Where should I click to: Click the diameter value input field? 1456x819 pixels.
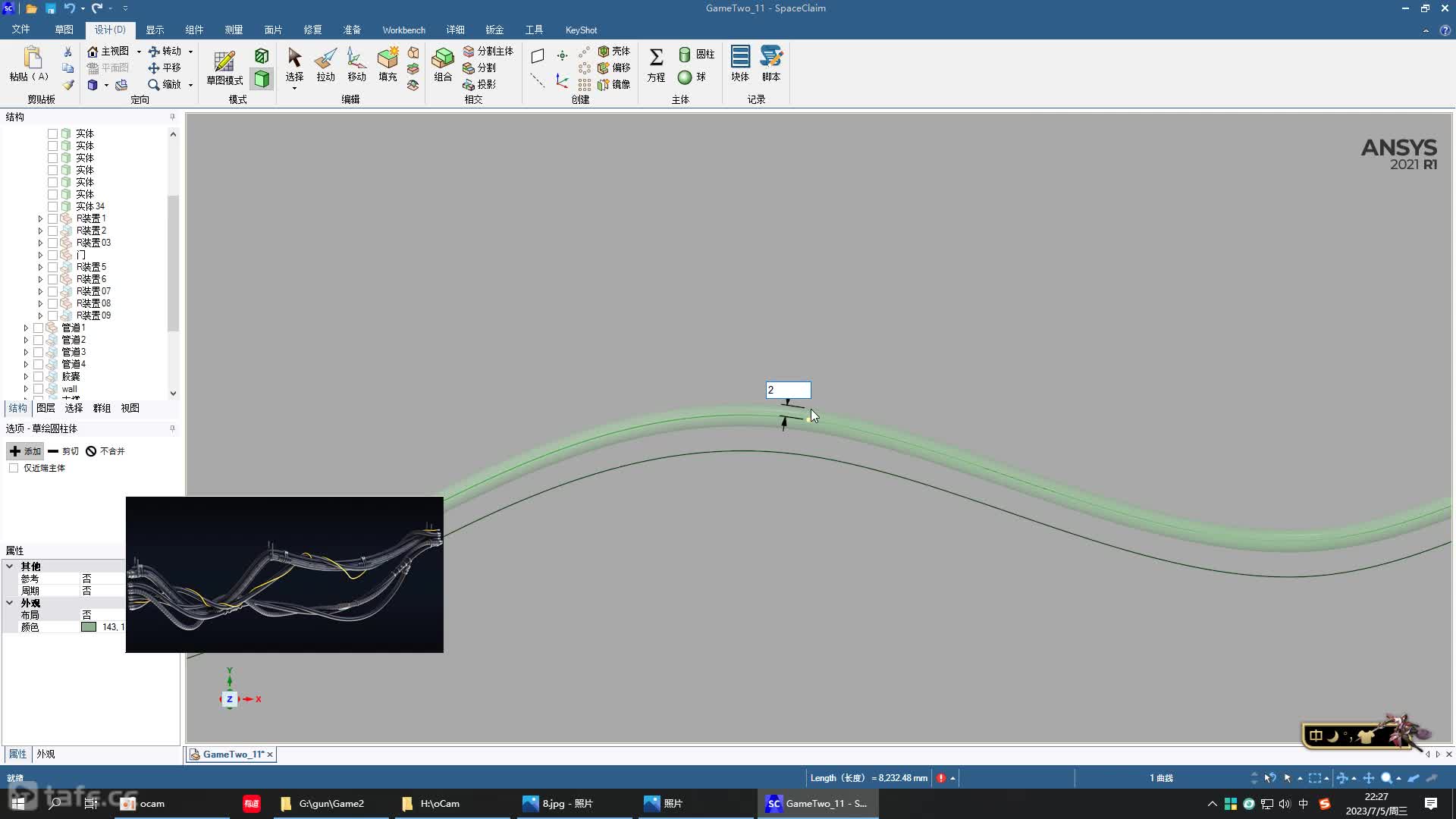click(788, 390)
